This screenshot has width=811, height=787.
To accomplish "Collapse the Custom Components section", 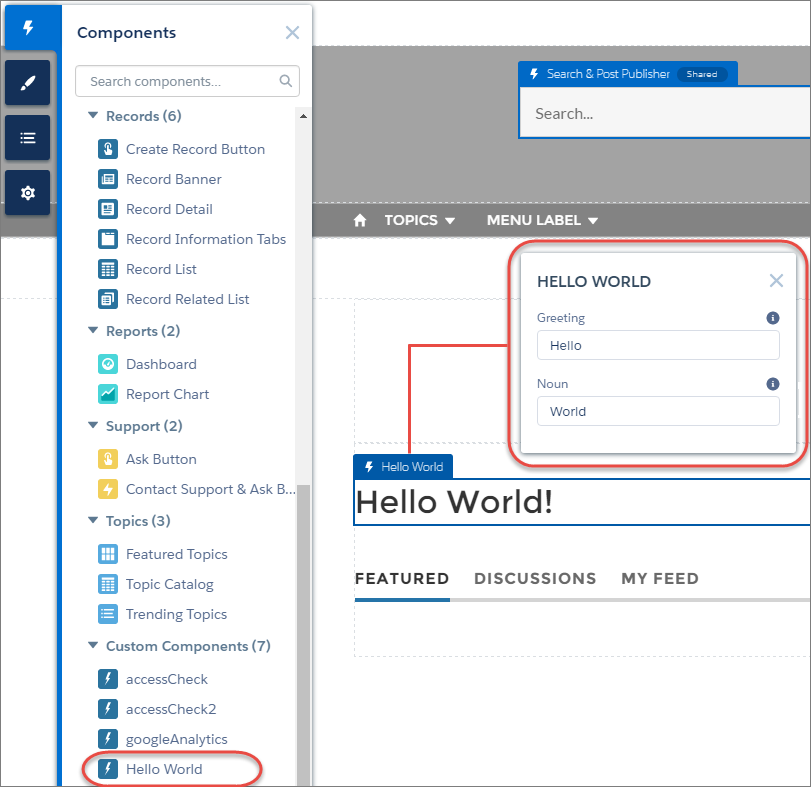I will click(x=93, y=646).
